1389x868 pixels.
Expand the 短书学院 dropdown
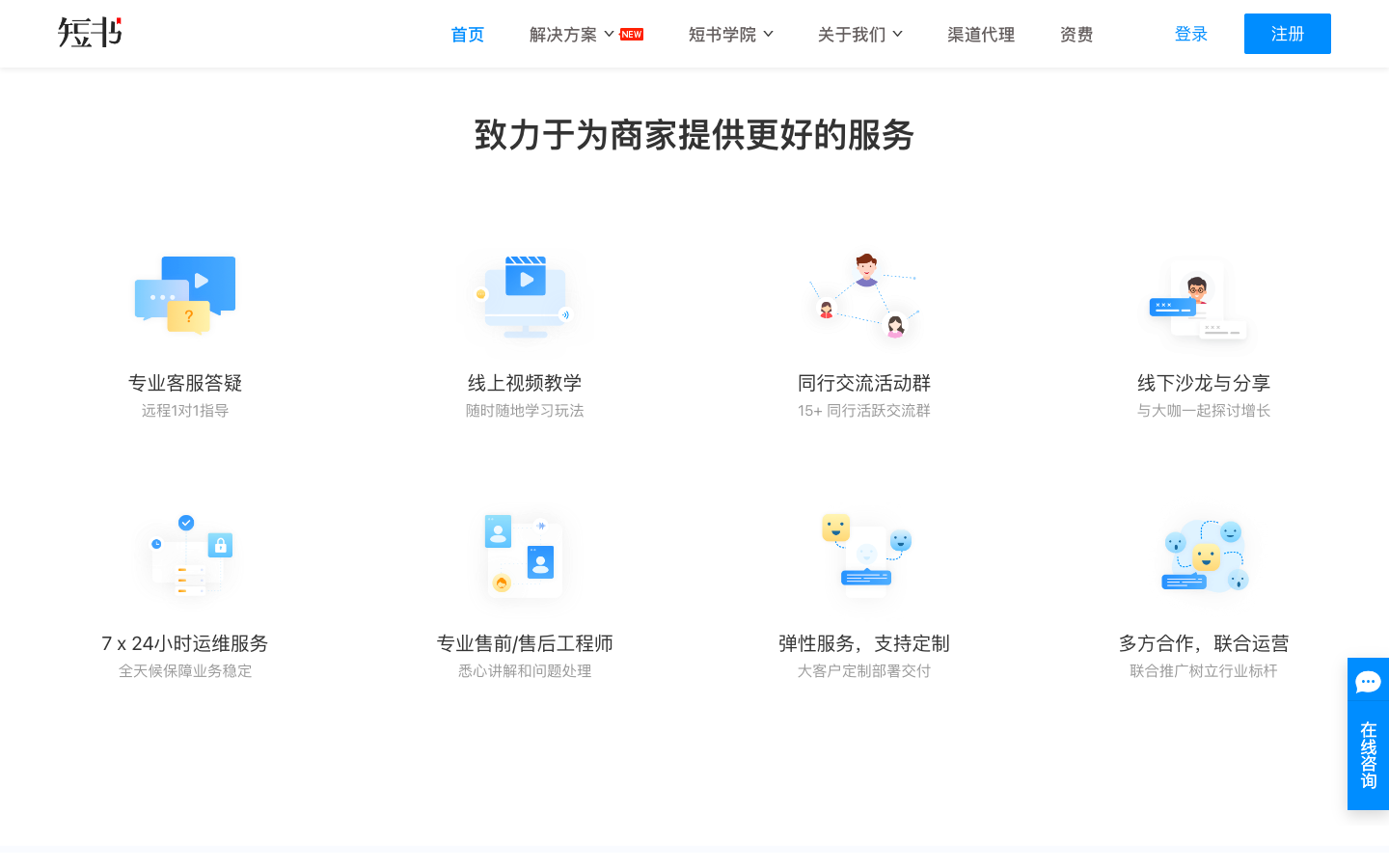(723, 34)
